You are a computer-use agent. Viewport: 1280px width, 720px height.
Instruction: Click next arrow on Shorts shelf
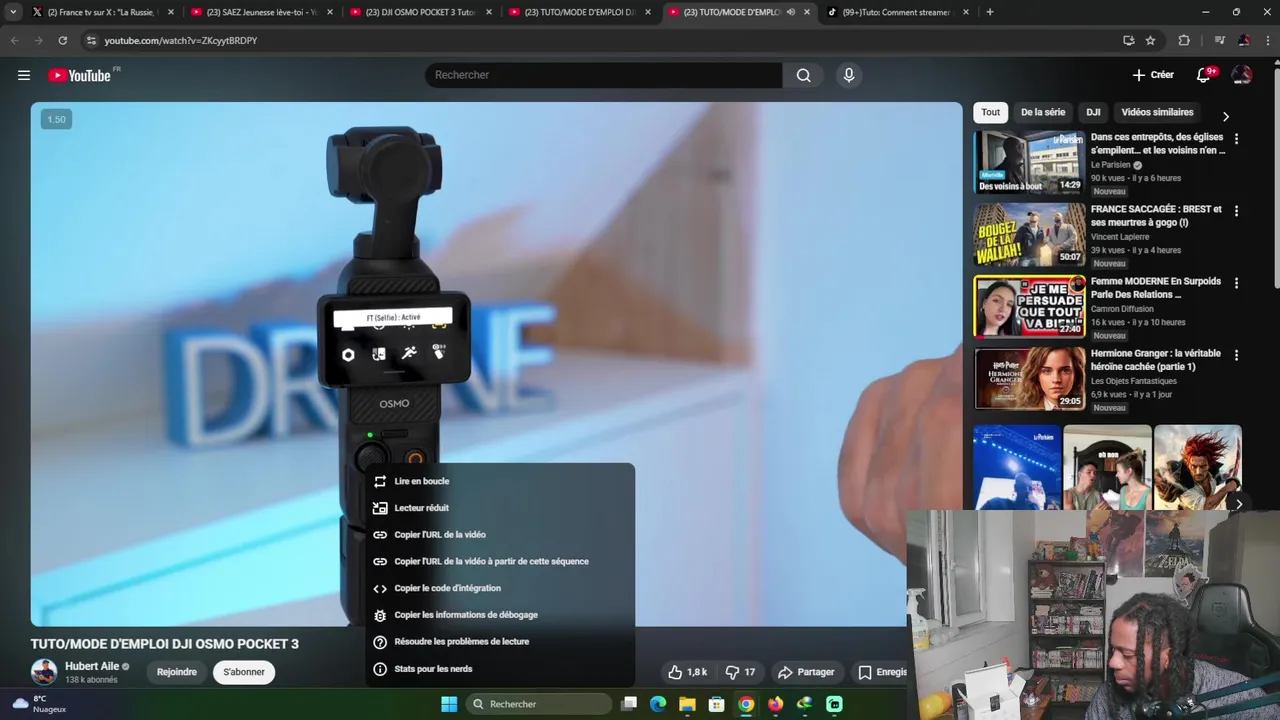[x=1238, y=504]
